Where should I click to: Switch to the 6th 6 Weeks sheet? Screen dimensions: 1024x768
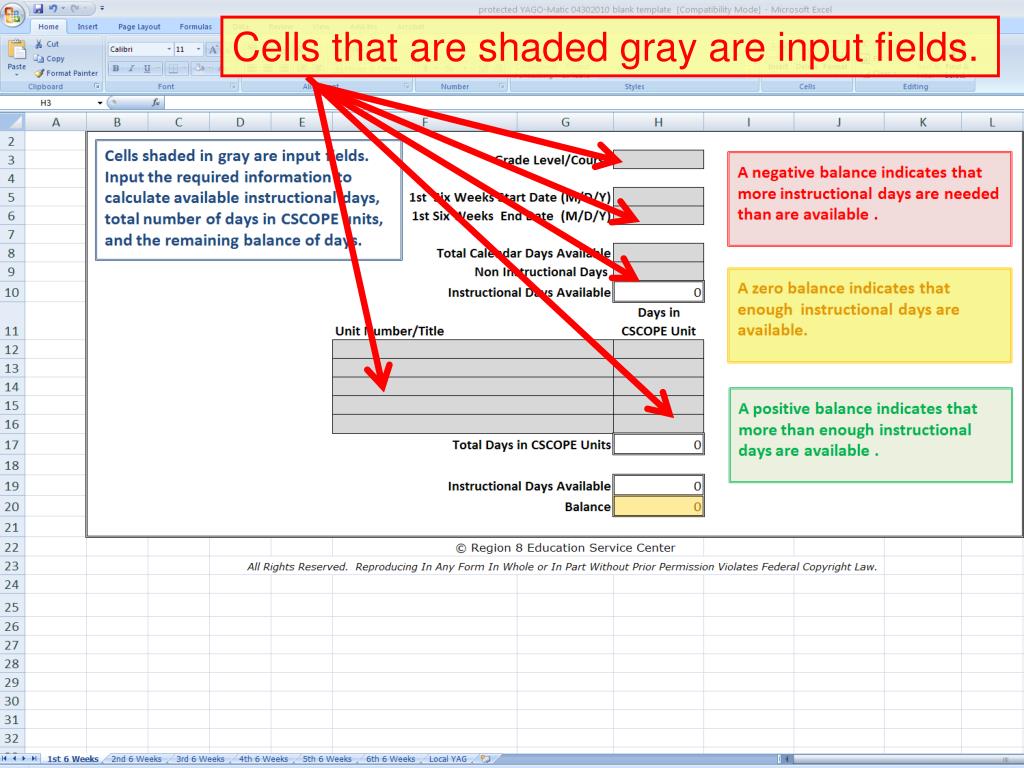[x=390, y=759]
